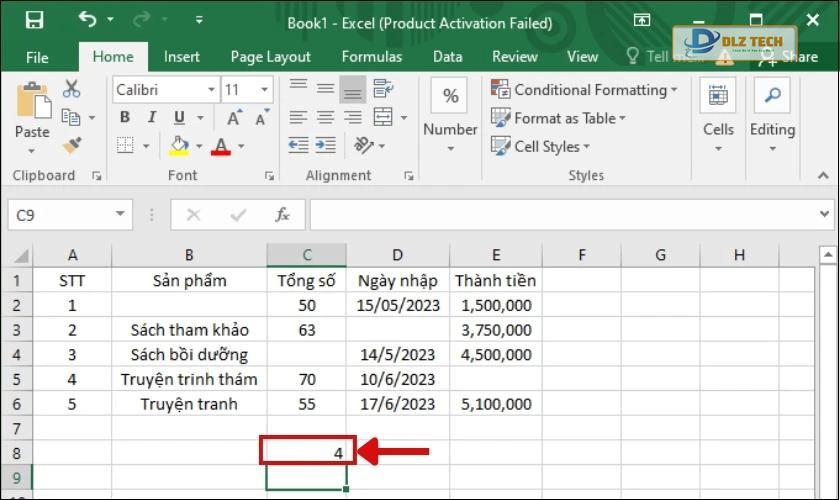Image resolution: width=840 pixels, height=500 pixels.
Task: Toggle Center alignment
Action: tap(325, 117)
